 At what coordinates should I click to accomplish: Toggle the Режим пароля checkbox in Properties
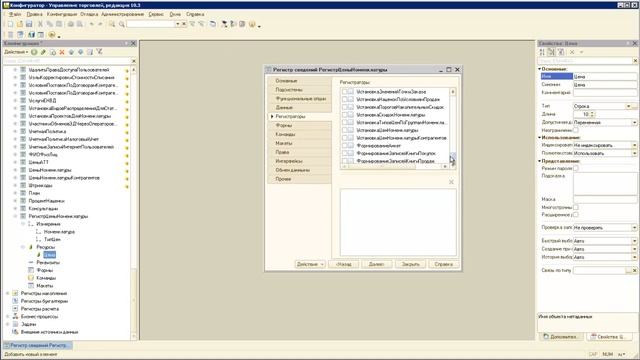tap(576, 168)
